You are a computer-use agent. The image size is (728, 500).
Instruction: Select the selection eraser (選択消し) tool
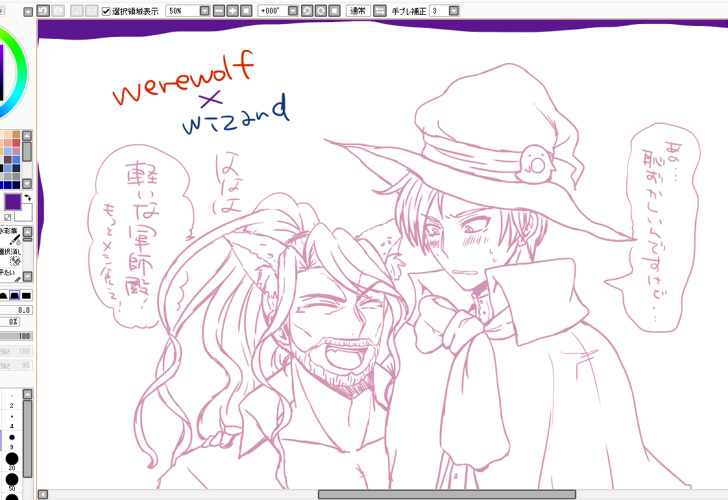(10, 256)
